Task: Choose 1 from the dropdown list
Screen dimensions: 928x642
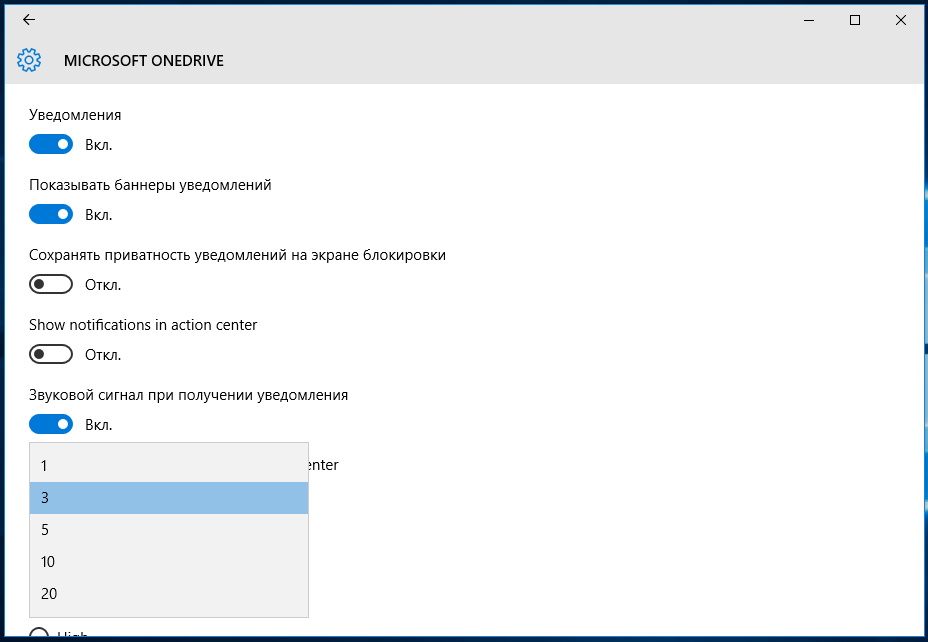Action: (x=169, y=466)
